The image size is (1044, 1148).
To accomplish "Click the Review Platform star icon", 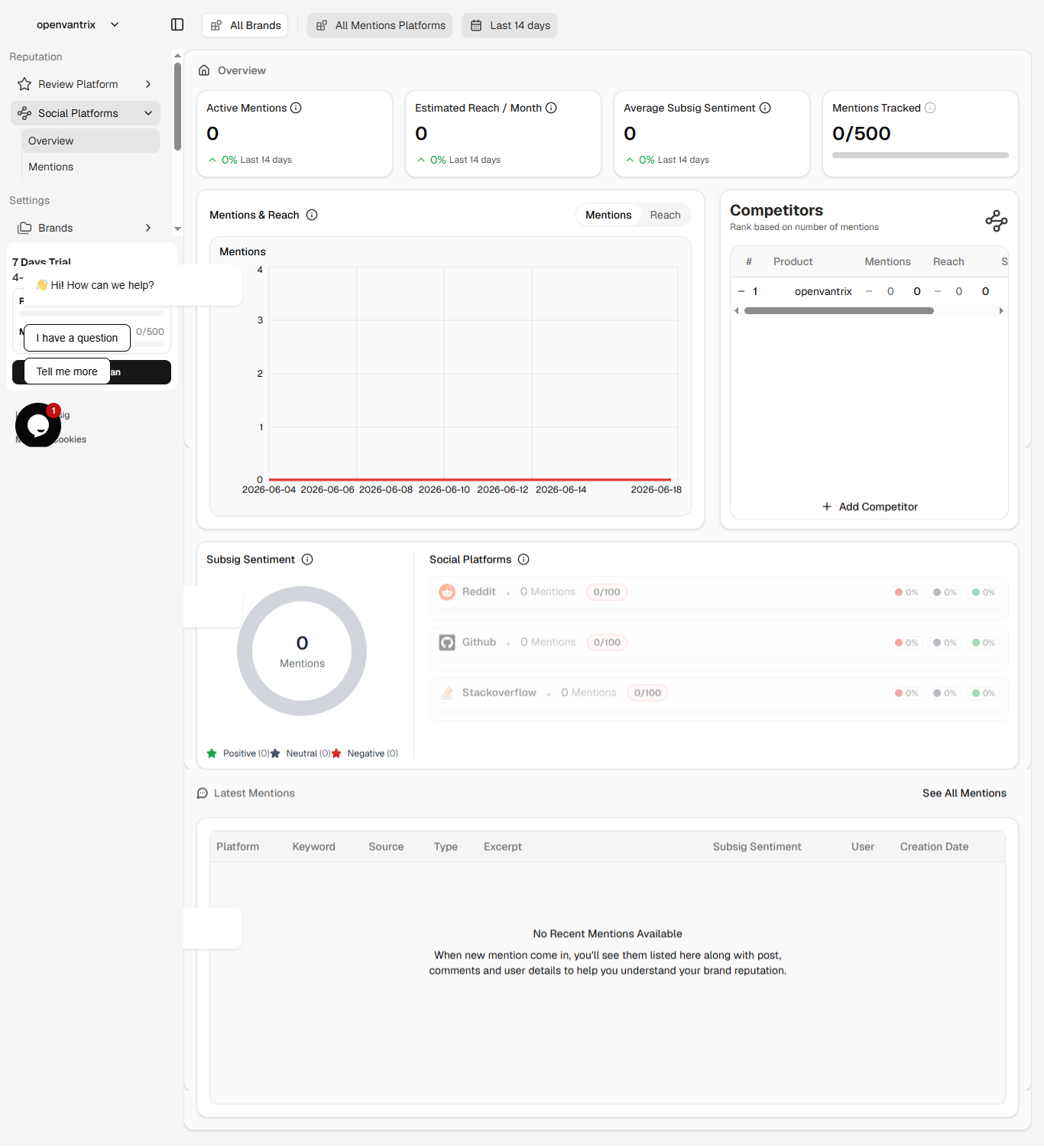I will tap(24, 84).
